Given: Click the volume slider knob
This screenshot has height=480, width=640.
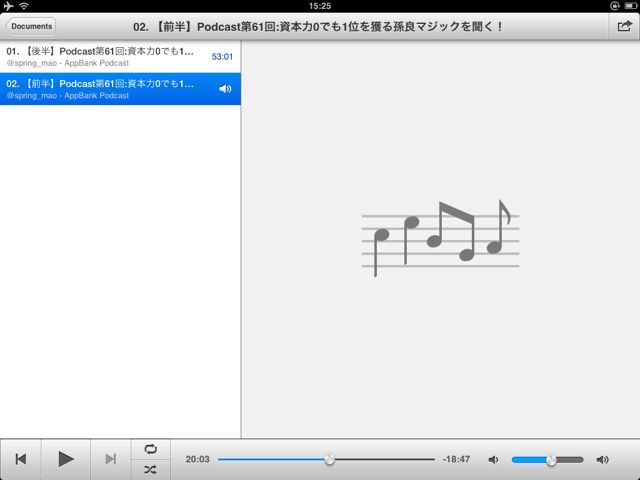Looking at the screenshot, I should tap(551, 460).
